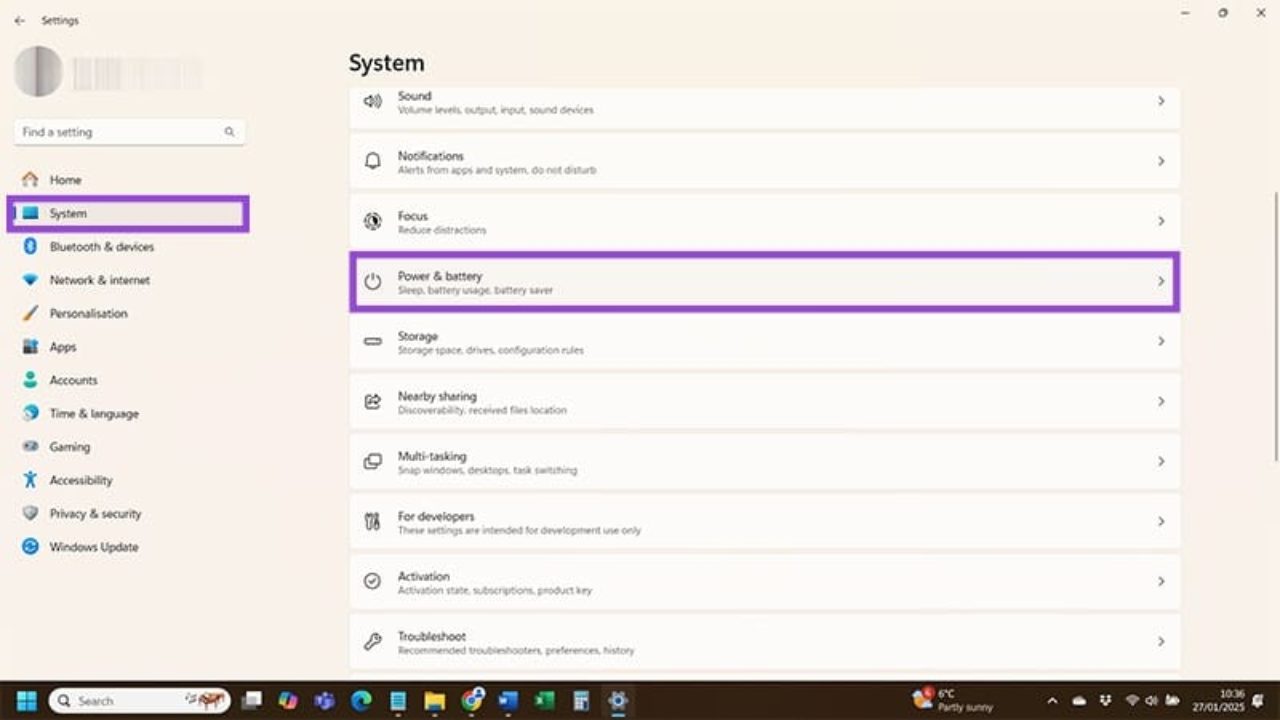
Task: Select the Gaming icon in the sidebar
Action: click(x=69, y=446)
